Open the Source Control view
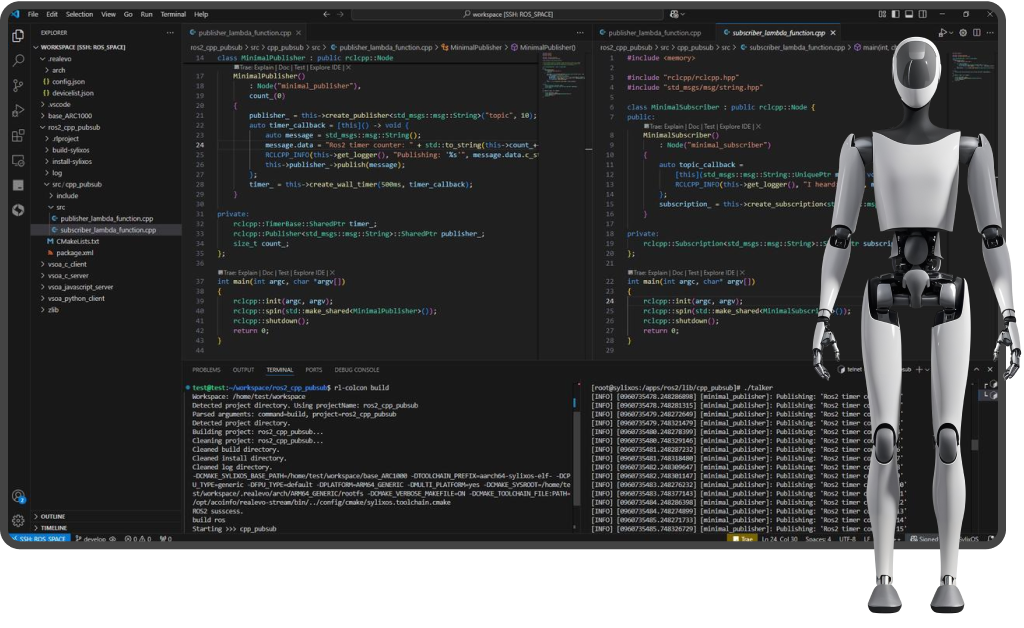Viewport: 1024px width, 628px height. [x=18, y=85]
